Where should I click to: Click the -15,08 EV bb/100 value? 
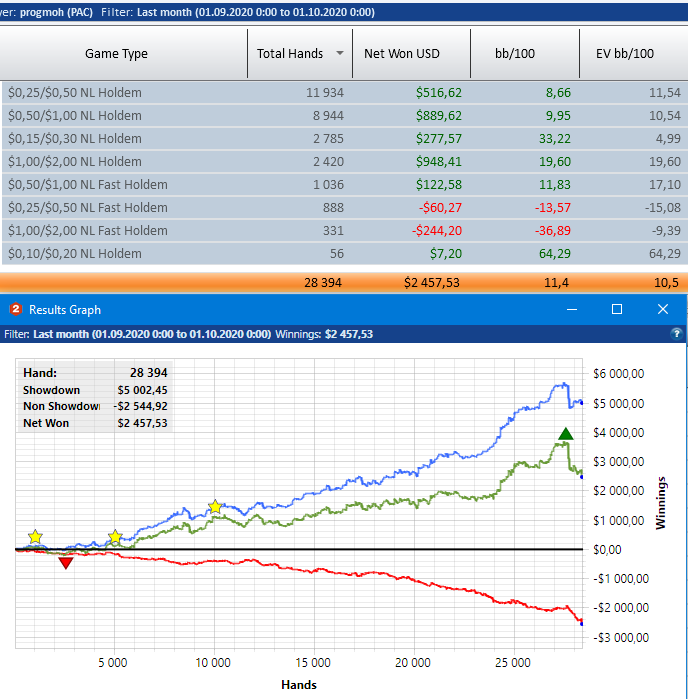(x=663, y=208)
